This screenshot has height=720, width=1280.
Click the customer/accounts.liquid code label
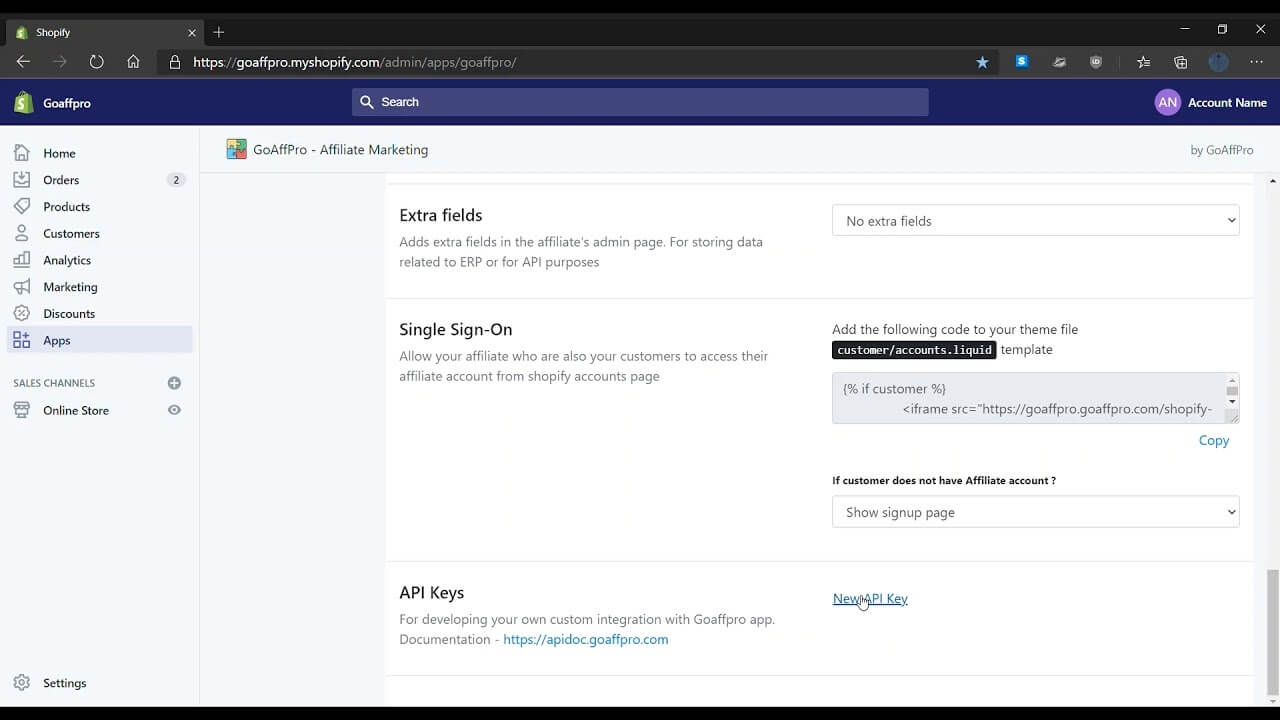pos(914,350)
